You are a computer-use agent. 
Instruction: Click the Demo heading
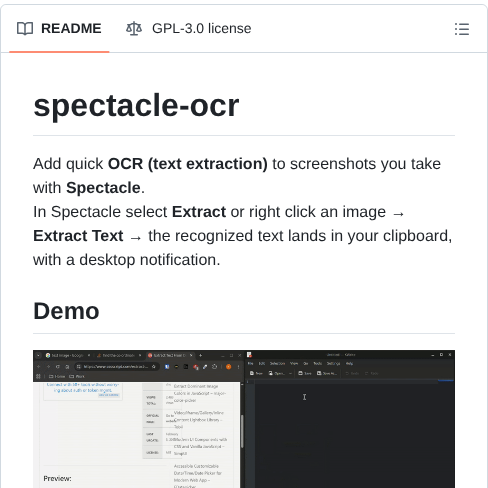[x=66, y=311]
